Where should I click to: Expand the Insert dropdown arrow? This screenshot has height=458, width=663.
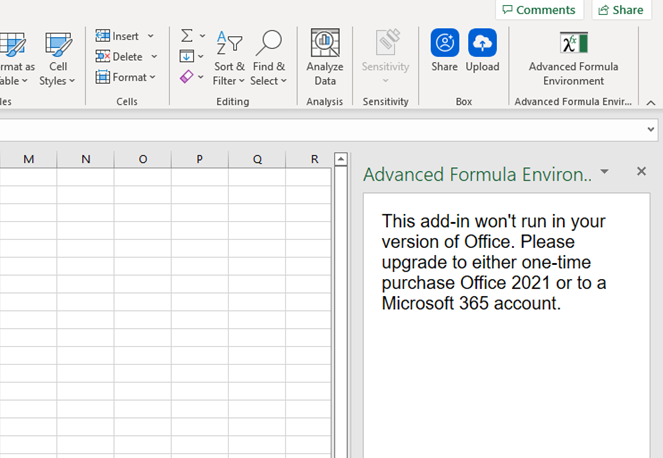coord(151,36)
